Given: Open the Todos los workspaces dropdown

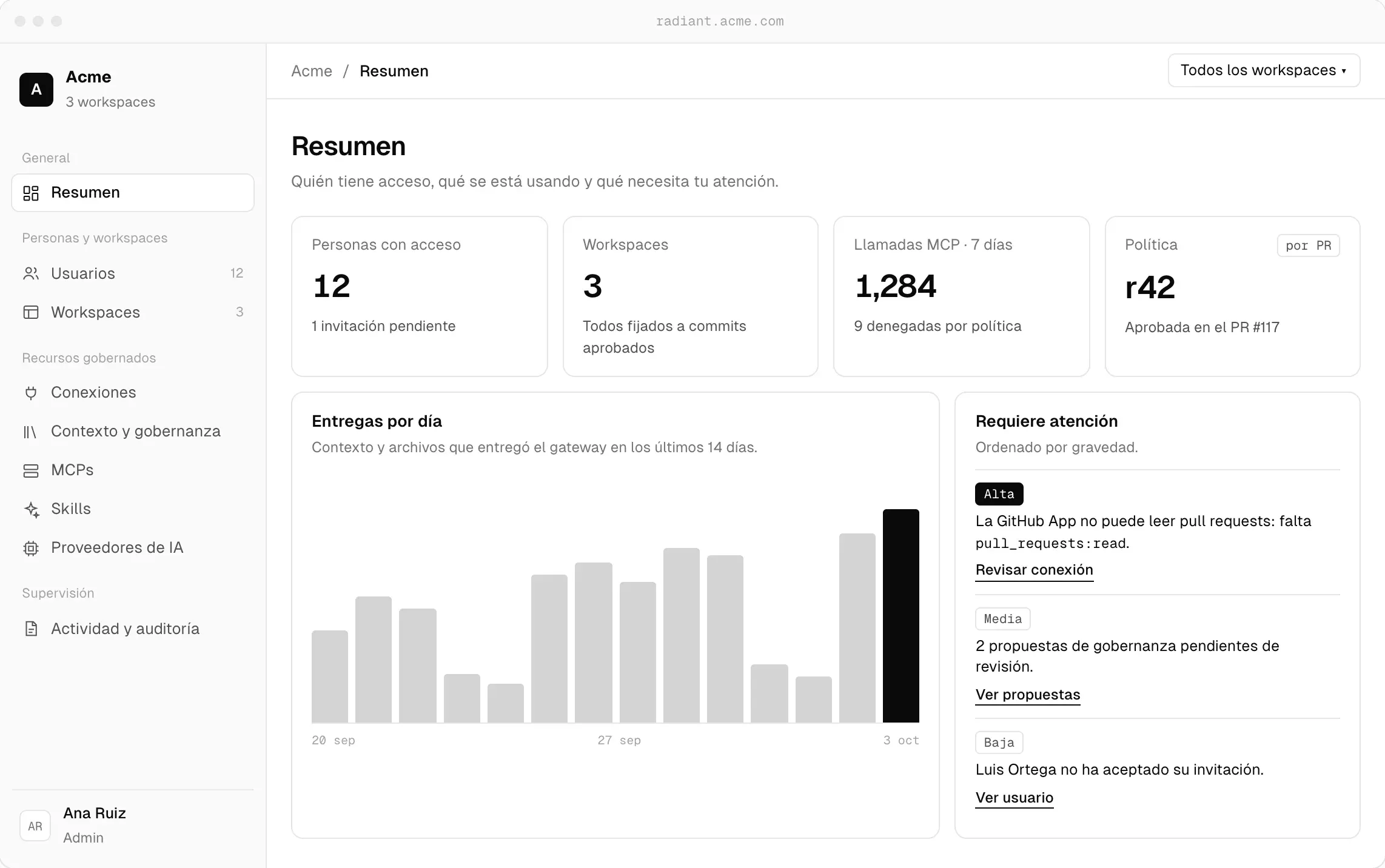Looking at the screenshot, I should (1264, 70).
